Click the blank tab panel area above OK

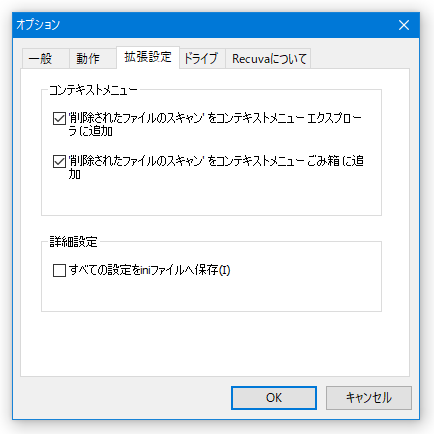pos(215,345)
